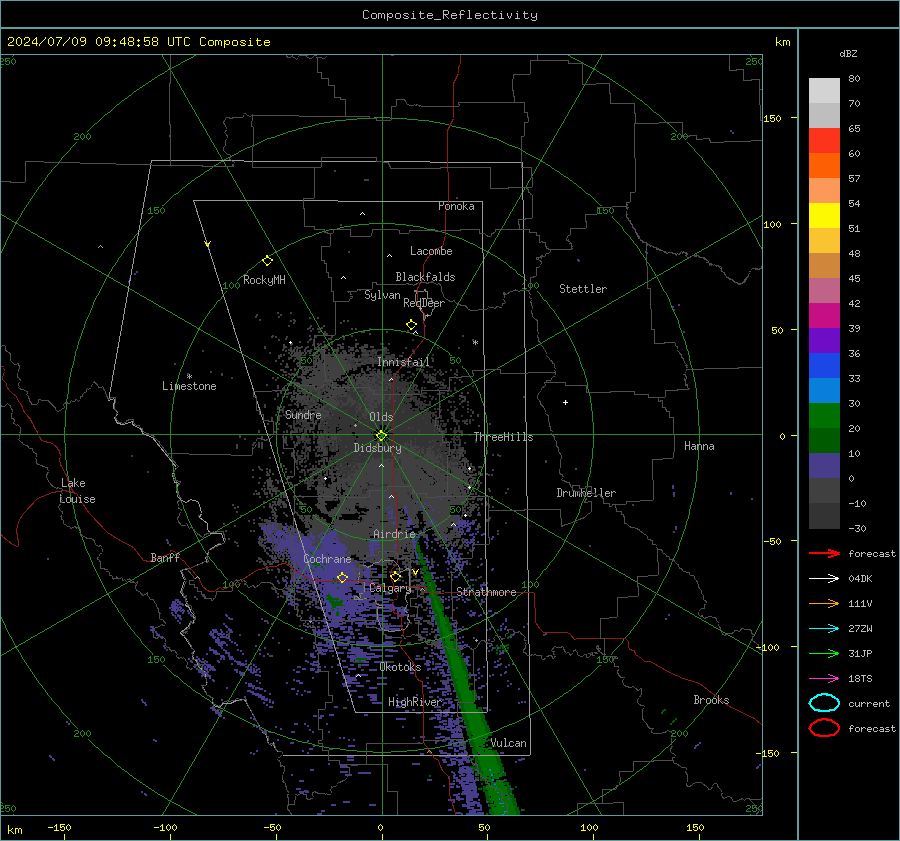Click the Brooks map label
900x841 pixels.
711,700
